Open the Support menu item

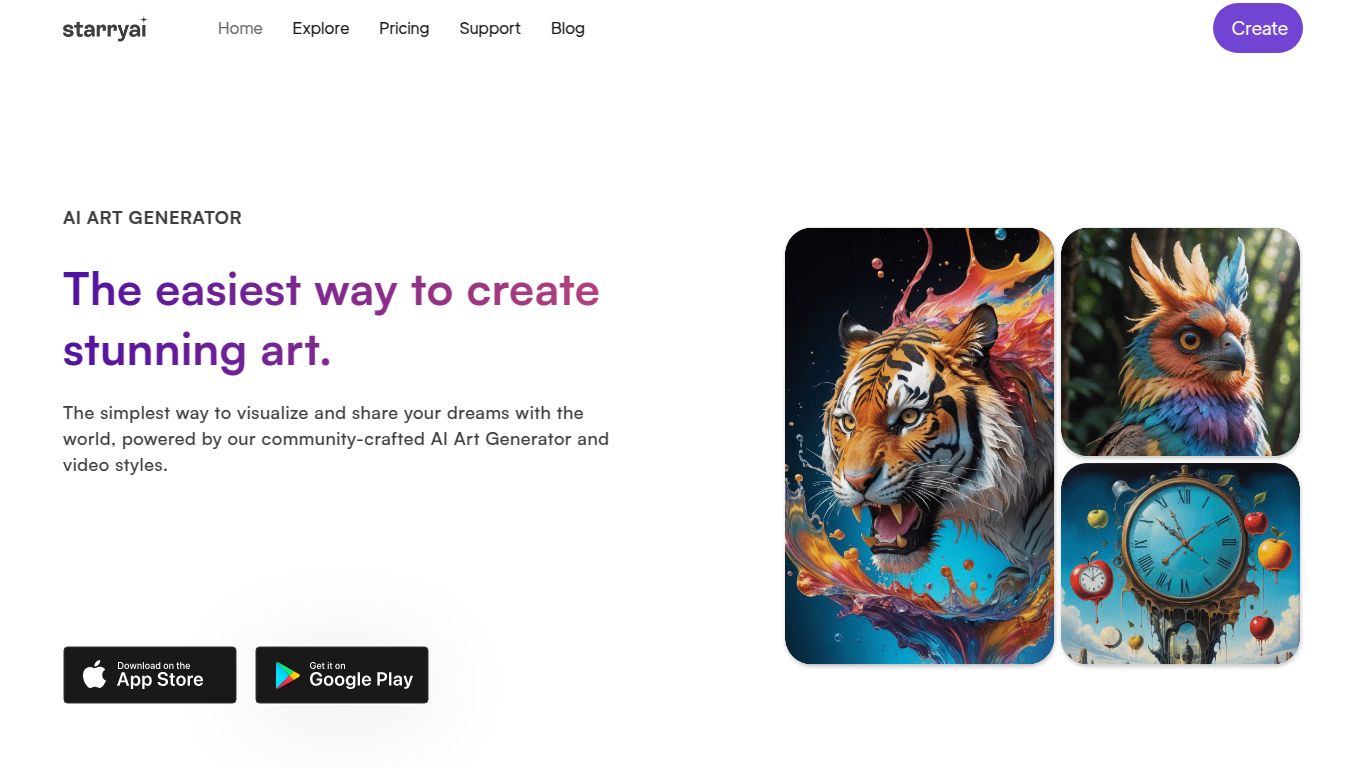tap(490, 28)
